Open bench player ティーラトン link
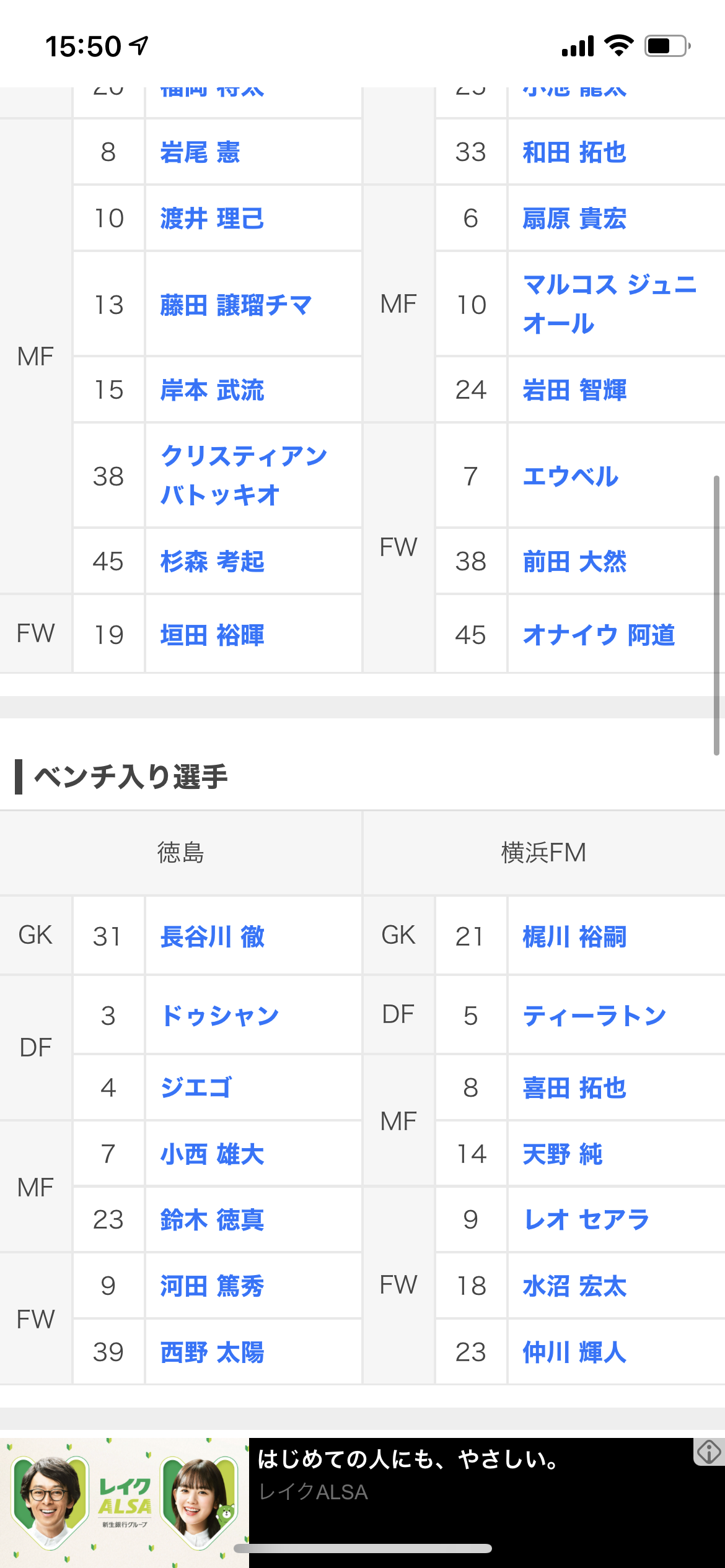The width and height of the screenshot is (725, 1568). coord(594,1016)
